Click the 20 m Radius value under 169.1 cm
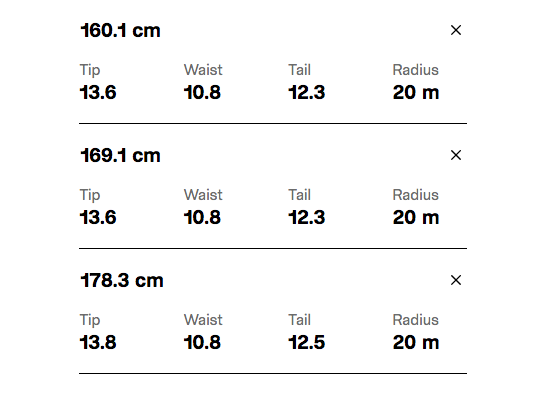Image resolution: width=540 pixels, height=395 pixels. (x=416, y=218)
